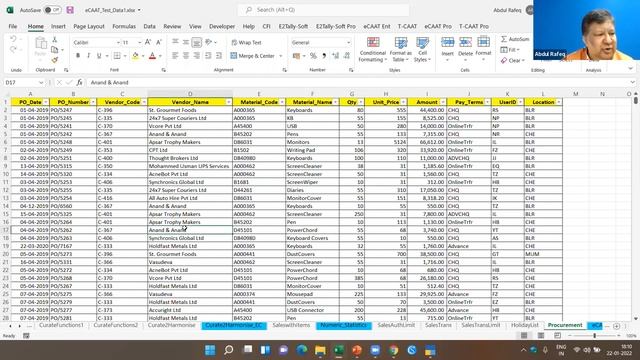The image size is (640, 360).
Task: Toggle Underline formatting
Action: 99,56
